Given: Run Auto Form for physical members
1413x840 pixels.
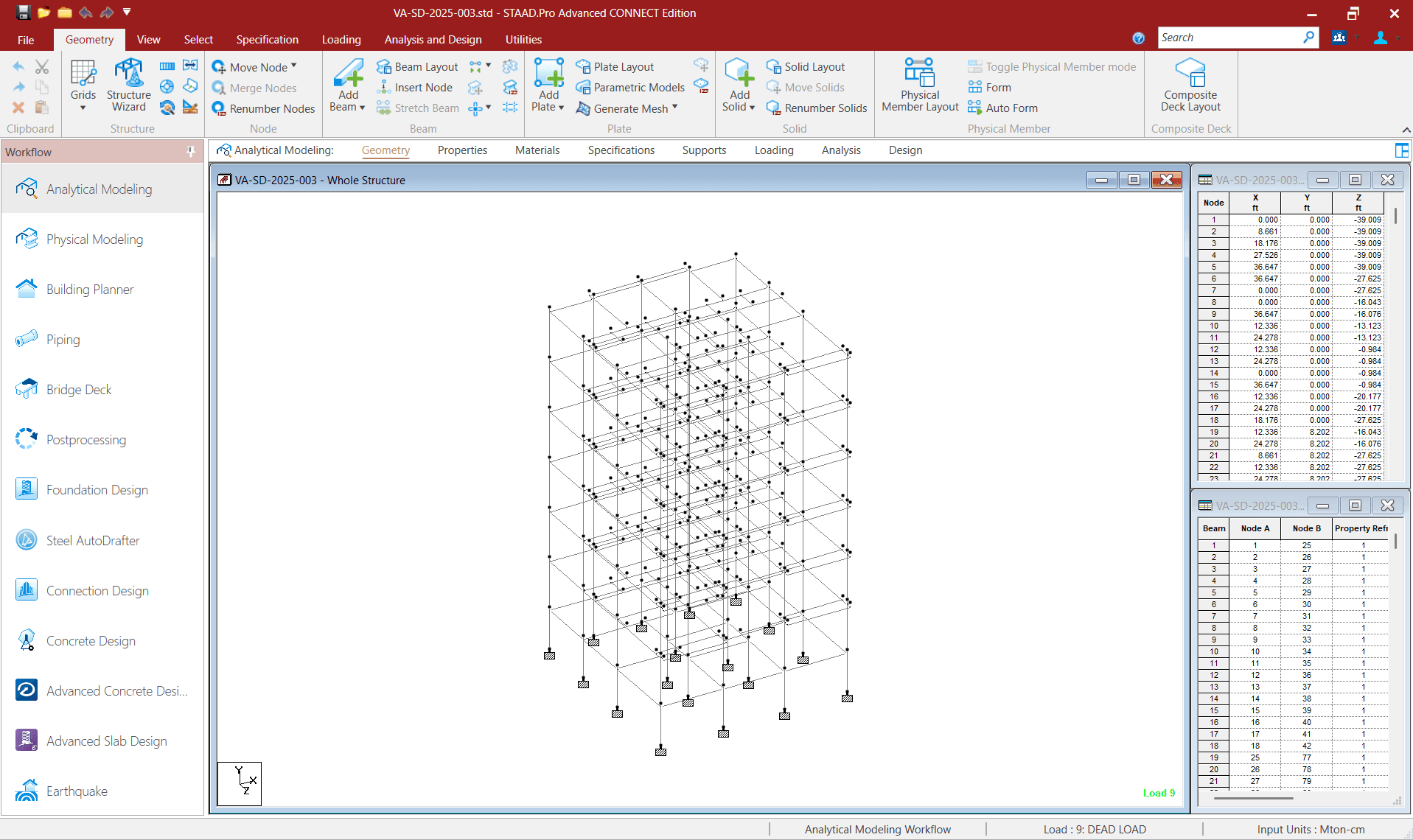Looking at the screenshot, I should [1003, 108].
